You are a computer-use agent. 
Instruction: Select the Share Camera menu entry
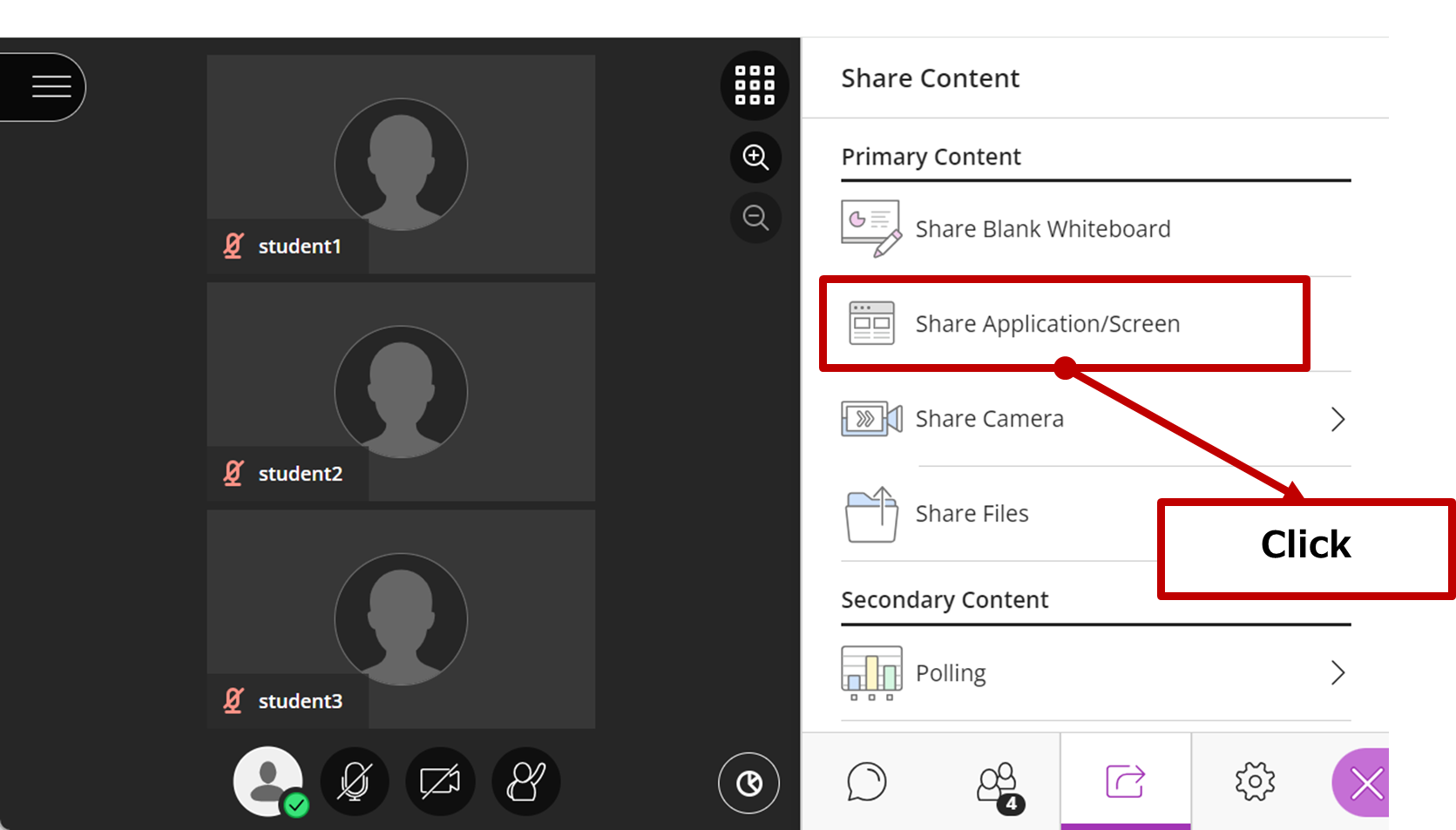pos(989,419)
